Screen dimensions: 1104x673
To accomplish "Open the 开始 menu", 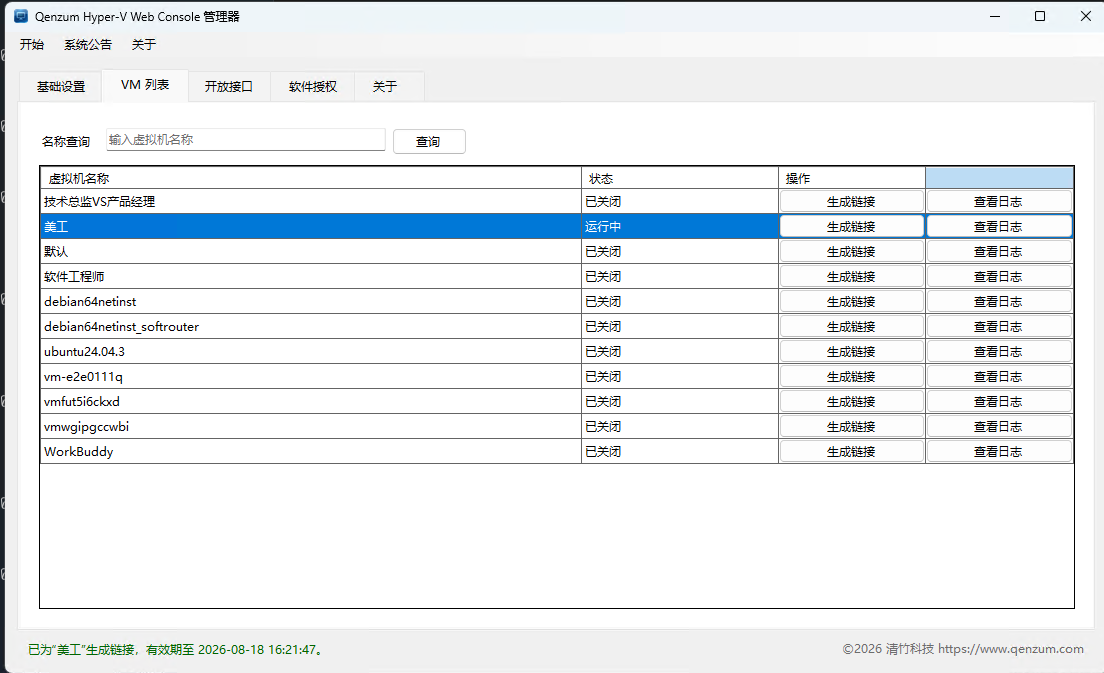I will point(32,44).
